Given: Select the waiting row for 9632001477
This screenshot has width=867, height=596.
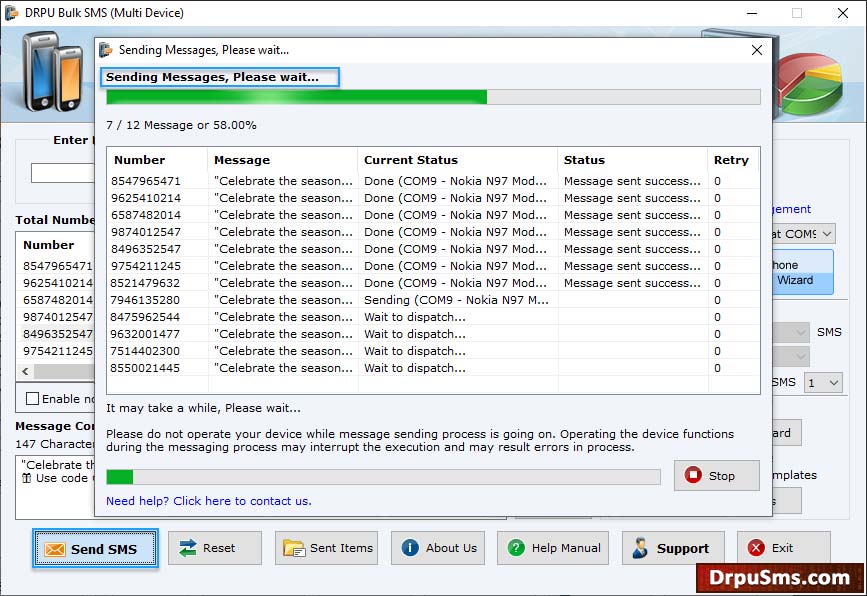Looking at the screenshot, I should tap(434, 334).
